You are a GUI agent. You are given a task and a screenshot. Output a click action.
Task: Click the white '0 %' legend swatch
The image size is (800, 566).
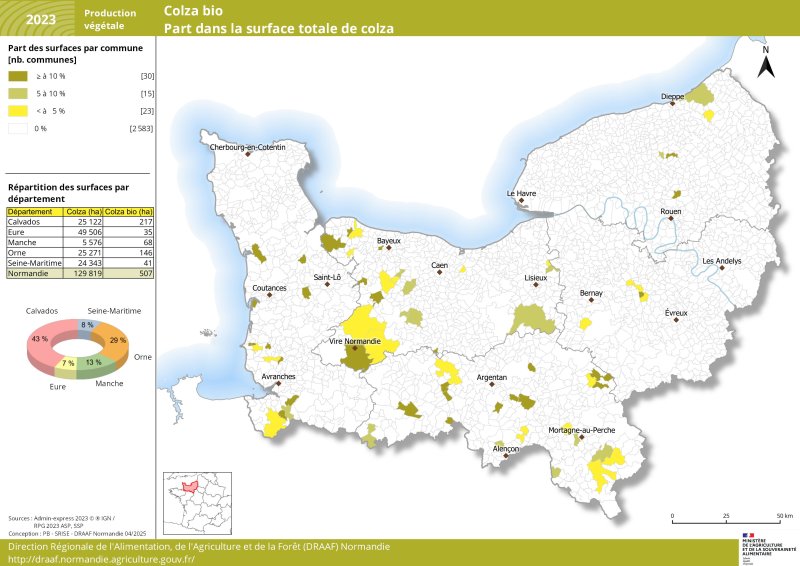[18, 128]
